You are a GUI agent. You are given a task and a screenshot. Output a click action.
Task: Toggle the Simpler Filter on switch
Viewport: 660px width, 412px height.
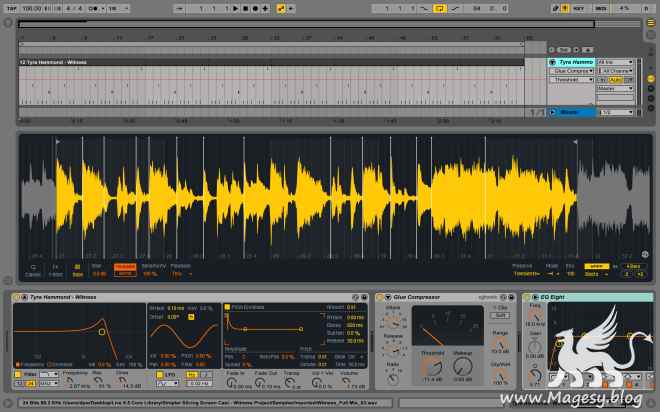(18, 375)
